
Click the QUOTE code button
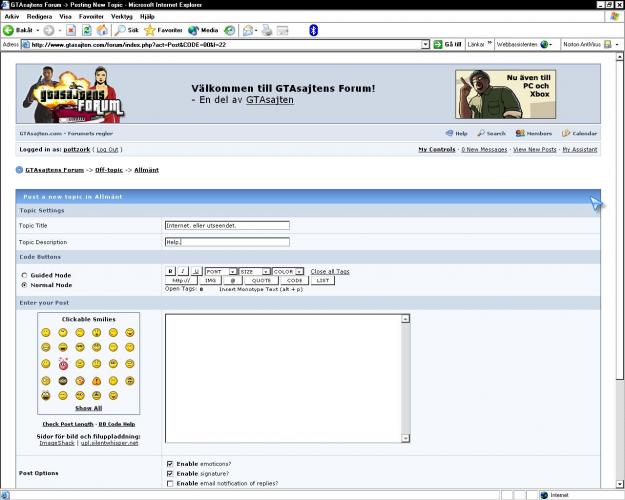(x=263, y=280)
